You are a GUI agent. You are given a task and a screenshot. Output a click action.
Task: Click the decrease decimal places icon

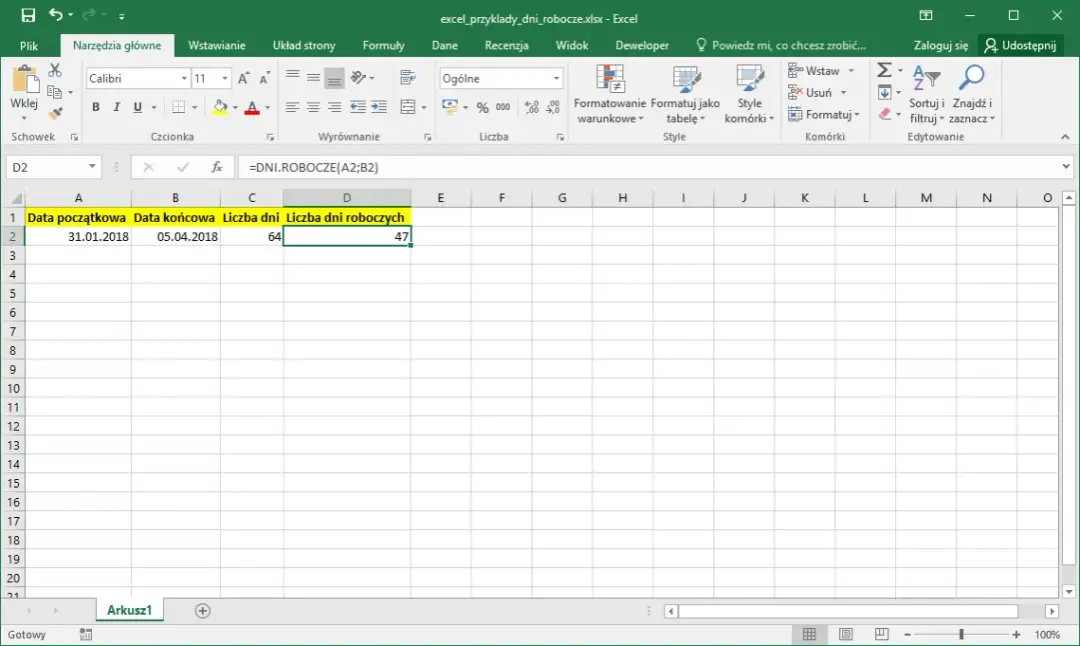click(x=552, y=107)
